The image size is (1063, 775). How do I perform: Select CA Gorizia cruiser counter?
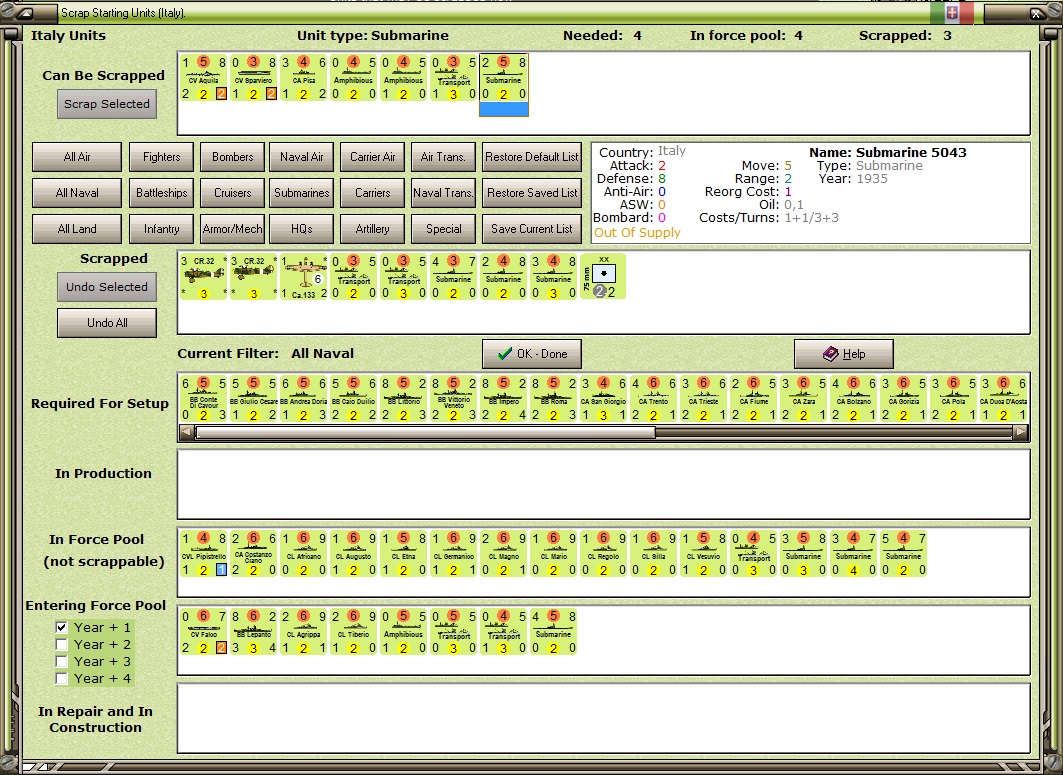(x=904, y=399)
